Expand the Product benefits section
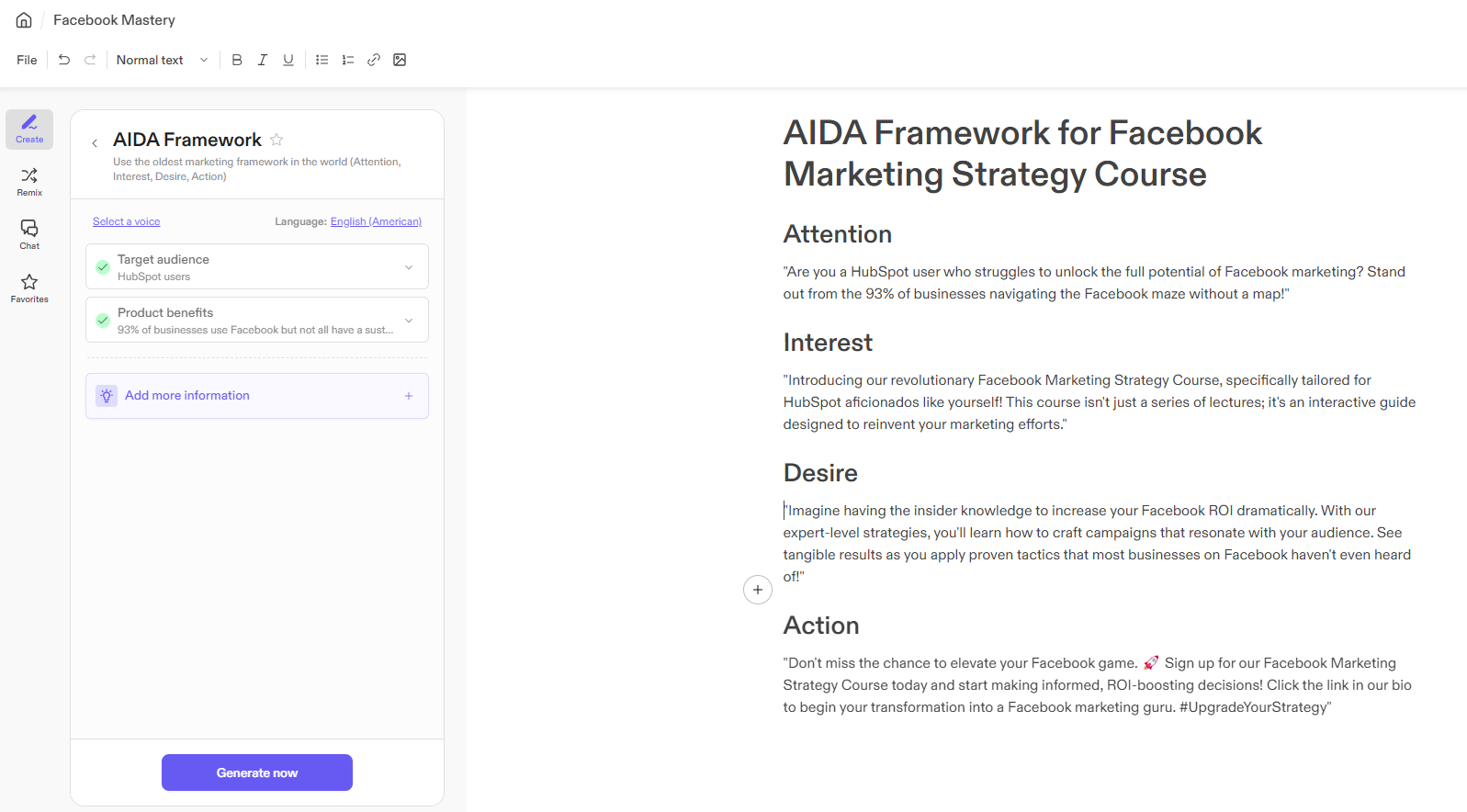Screen dimensions: 1467x812 409,321
